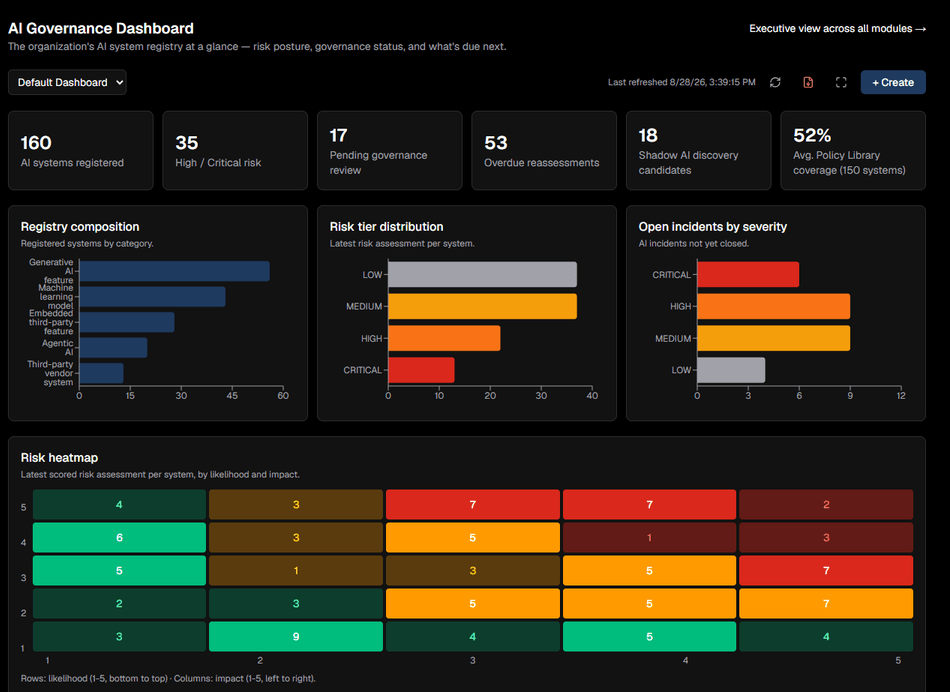Click the Generative AI feature bar
The image size is (950, 692).
point(174,271)
